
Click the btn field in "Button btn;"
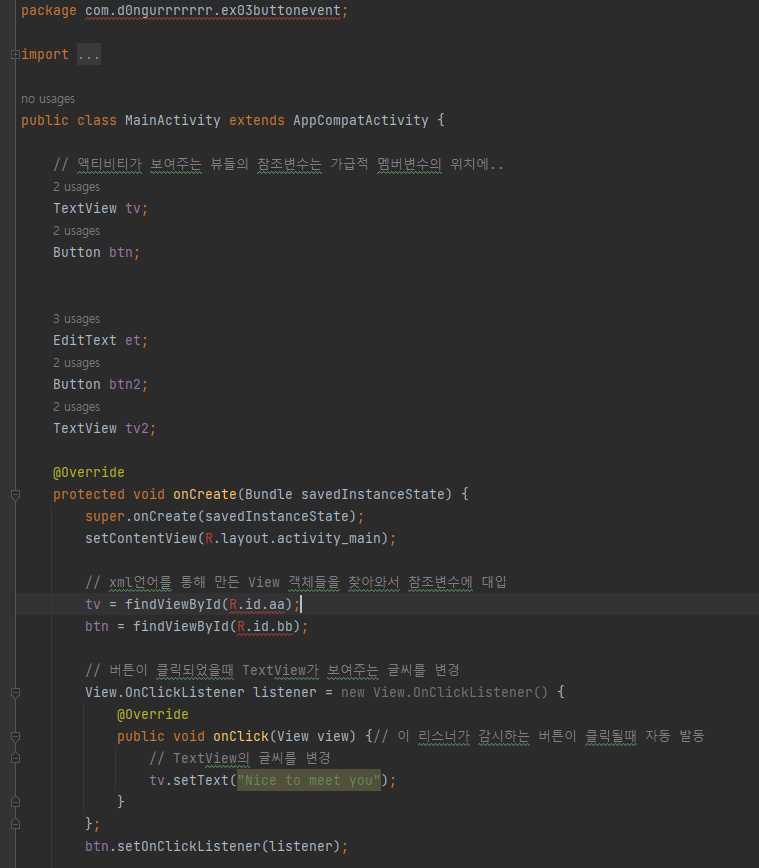click(121, 252)
